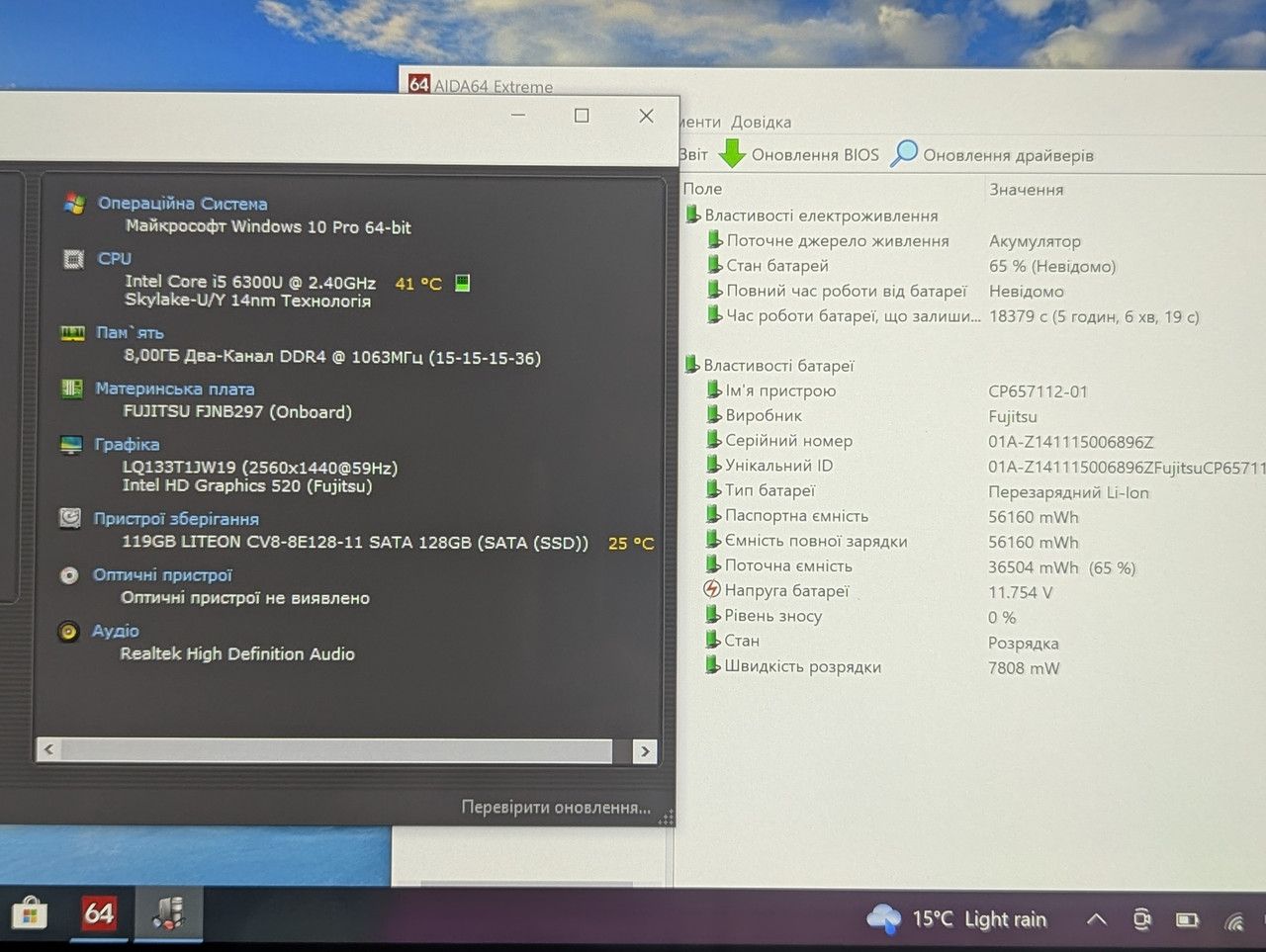Click the right arrow of the horizontal scrollbar
Viewport: 1266px width, 952px height.
pos(645,751)
